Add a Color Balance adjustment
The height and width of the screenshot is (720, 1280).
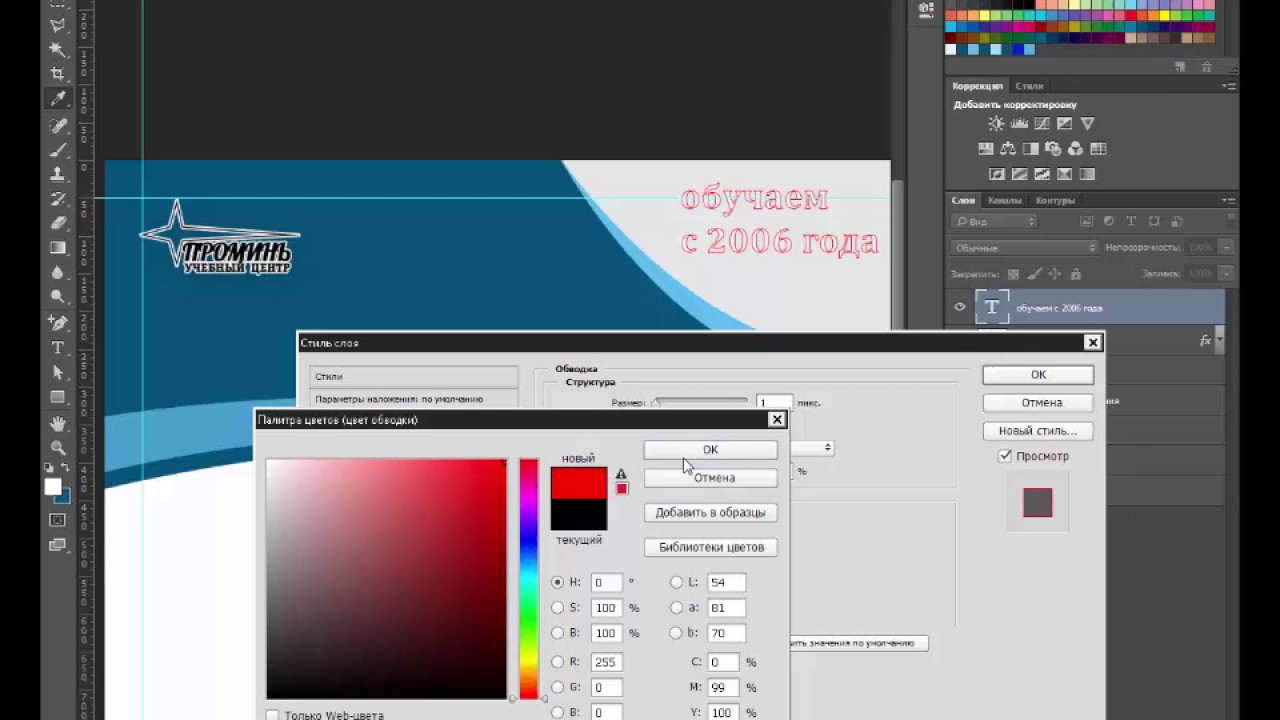1008,149
